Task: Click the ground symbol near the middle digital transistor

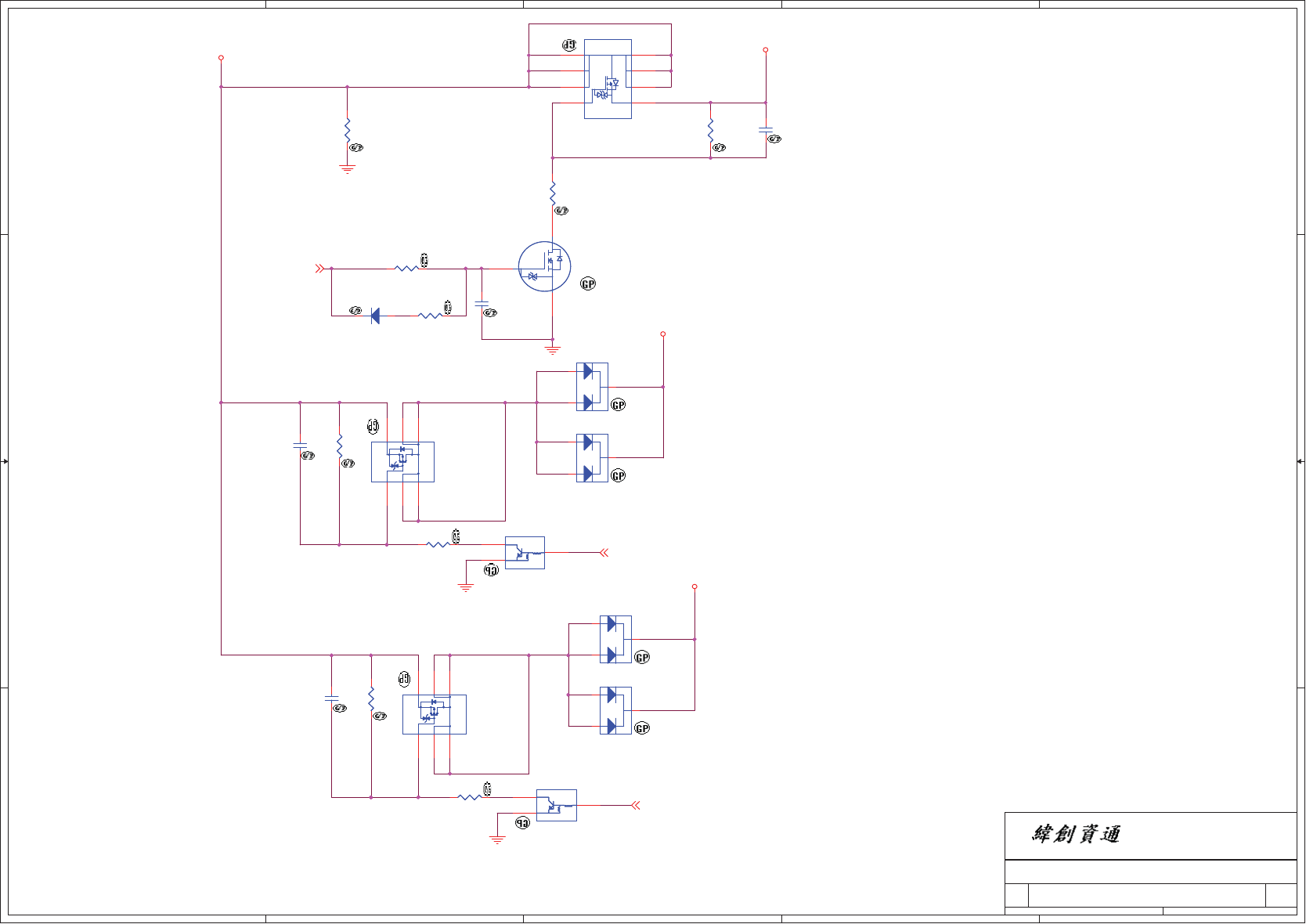Action: click(x=466, y=587)
